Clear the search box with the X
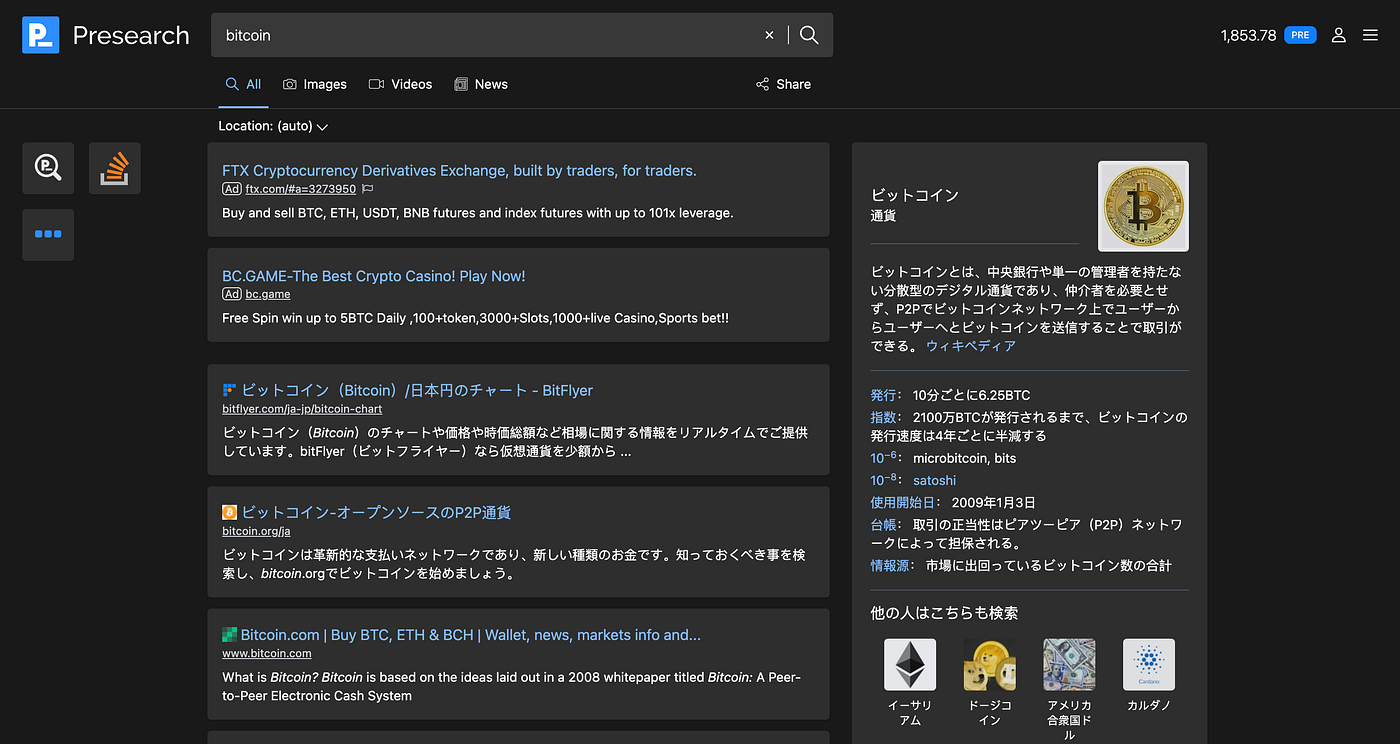Image resolution: width=1400 pixels, height=744 pixels. click(x=769, y=35)
